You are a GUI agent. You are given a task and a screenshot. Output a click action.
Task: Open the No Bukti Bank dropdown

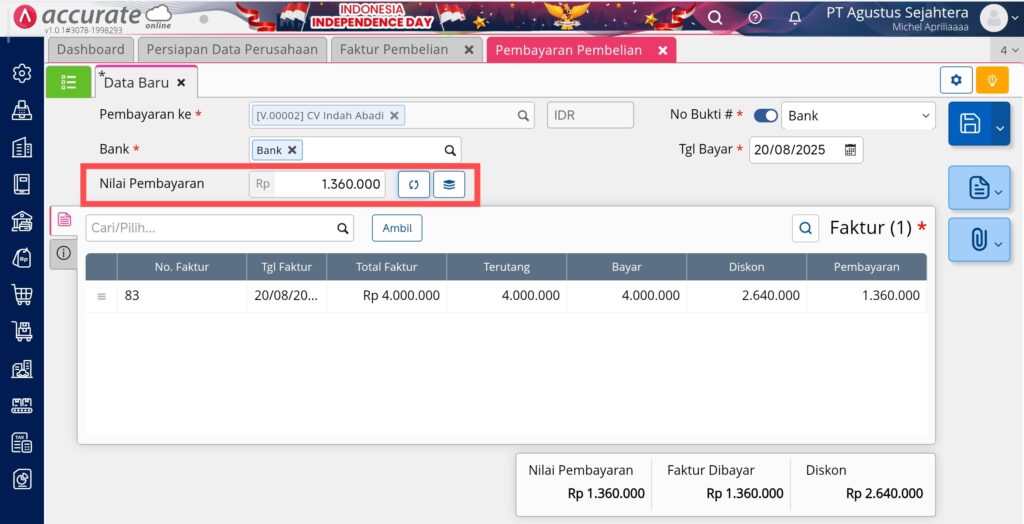858,116
